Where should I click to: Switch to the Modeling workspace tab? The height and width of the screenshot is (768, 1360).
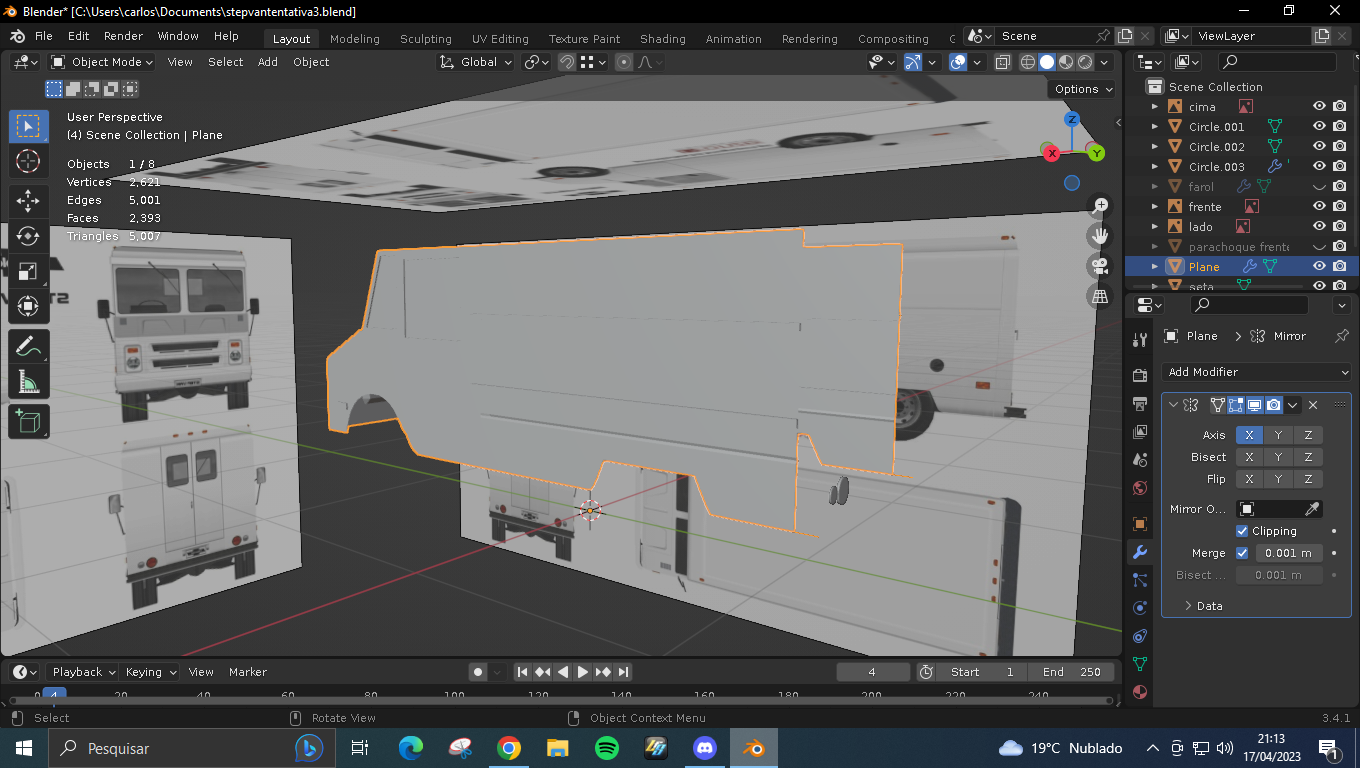pos(355,39)
